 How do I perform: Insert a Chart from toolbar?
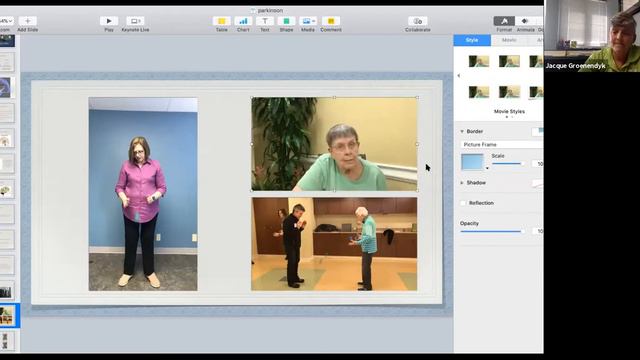[x=243, y=21]
